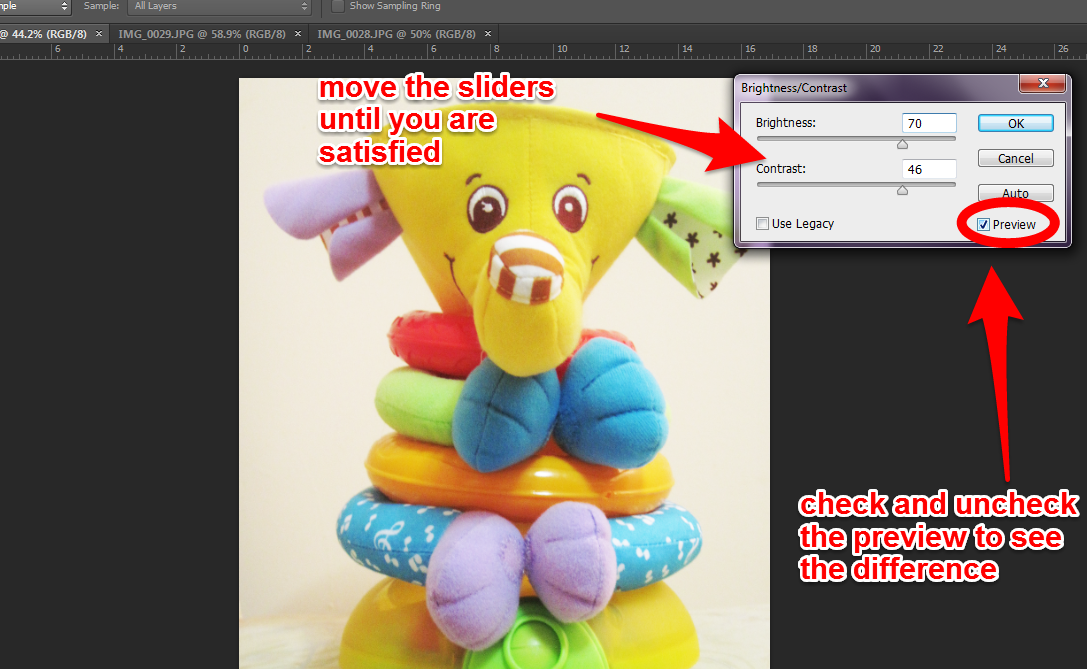Open the Sample All Layers dropdown
Image resolution: width=1087 pixels, height=669 pixels.
click(219, 6)
